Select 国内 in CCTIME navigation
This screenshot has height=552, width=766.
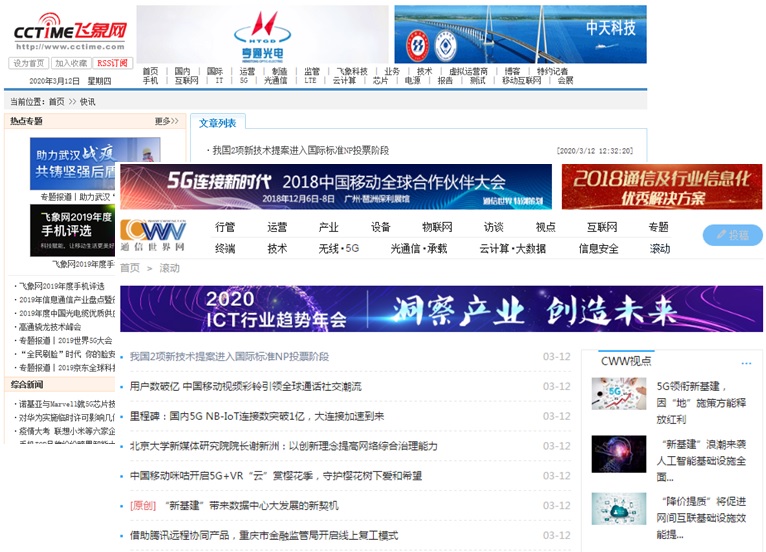pyautogui.click(x=182, y=71)
